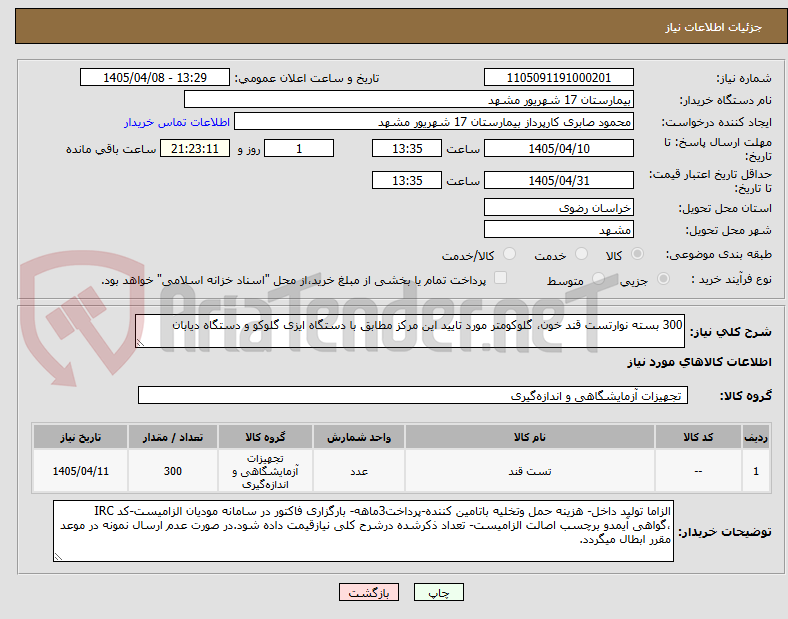Select the متوسط purchase type radio
Image resolution: width=788 pixels, height=619 pixels.
(598, 279)
